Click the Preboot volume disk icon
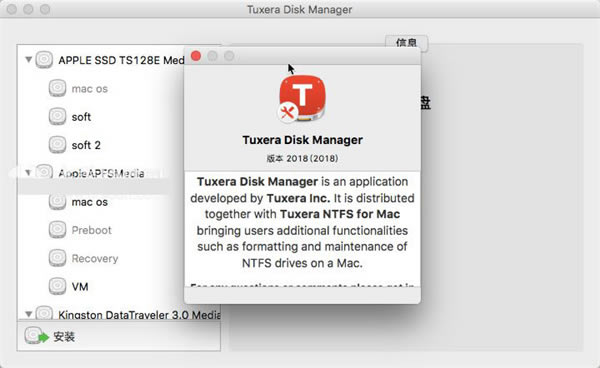Viewport: 600px width, 368px height. click(x=57, y=230)
